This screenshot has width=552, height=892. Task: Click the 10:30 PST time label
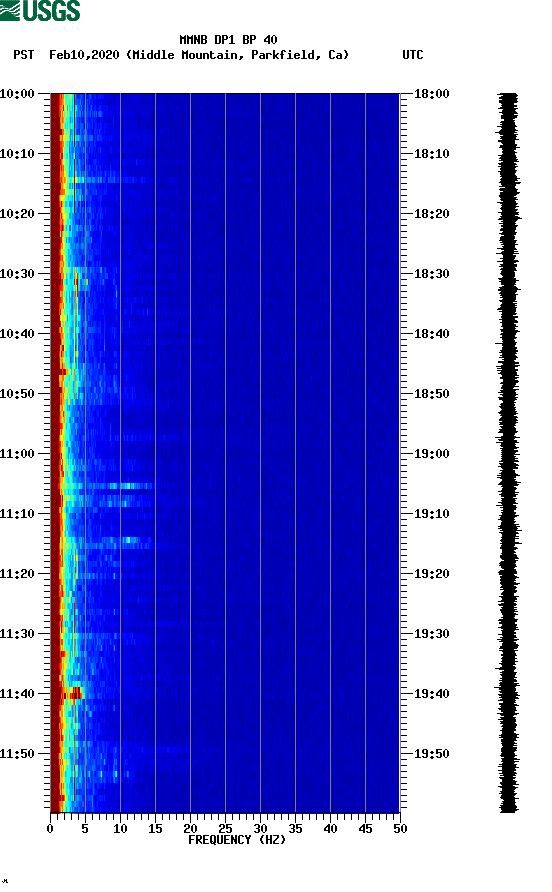pos(17,274)
